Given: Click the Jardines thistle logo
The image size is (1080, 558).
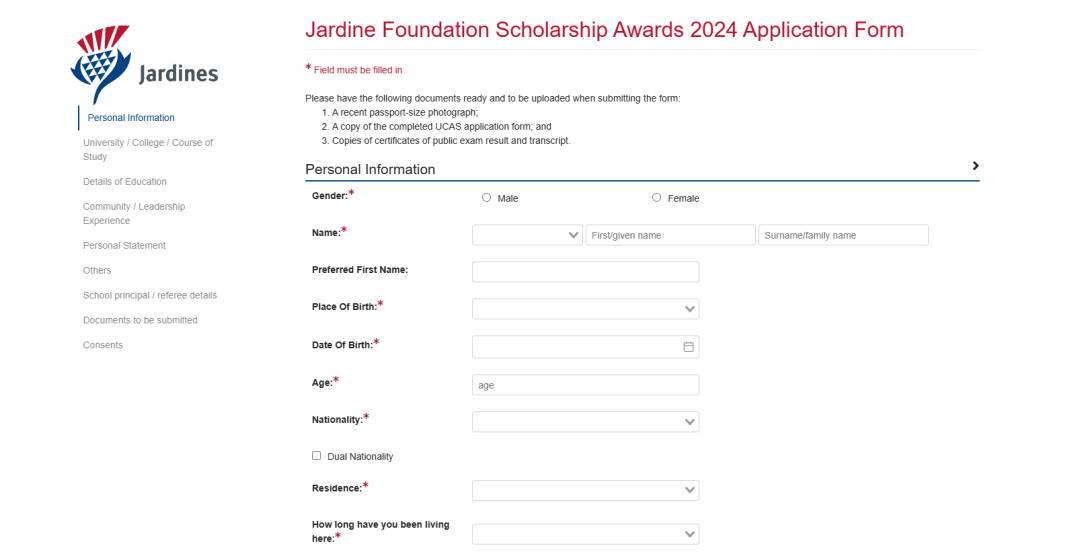Looking at the screenshot, I should [x=144, y=65].
